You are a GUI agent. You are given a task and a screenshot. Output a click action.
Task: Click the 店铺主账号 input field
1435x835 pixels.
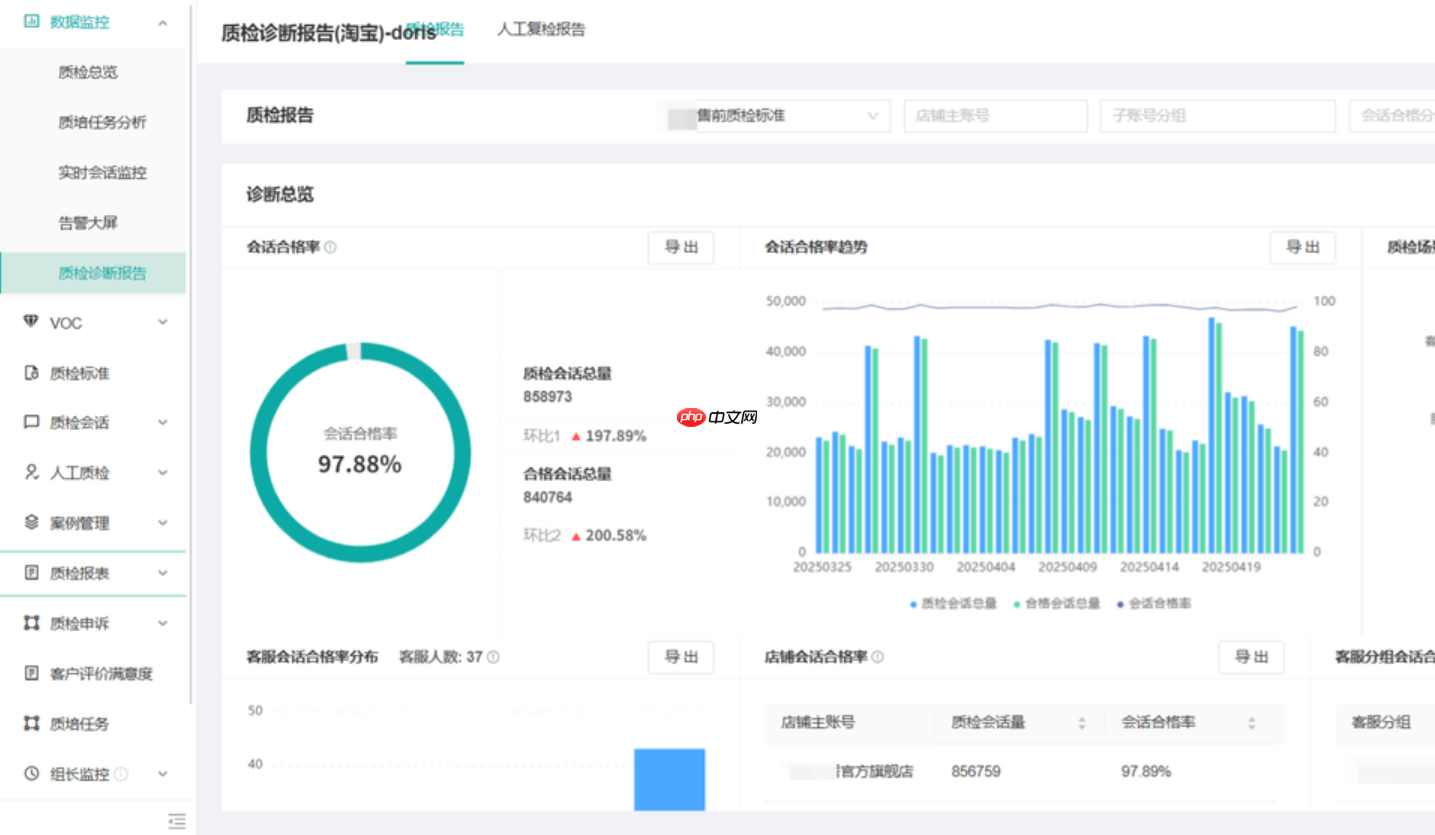tap(994, 116)
